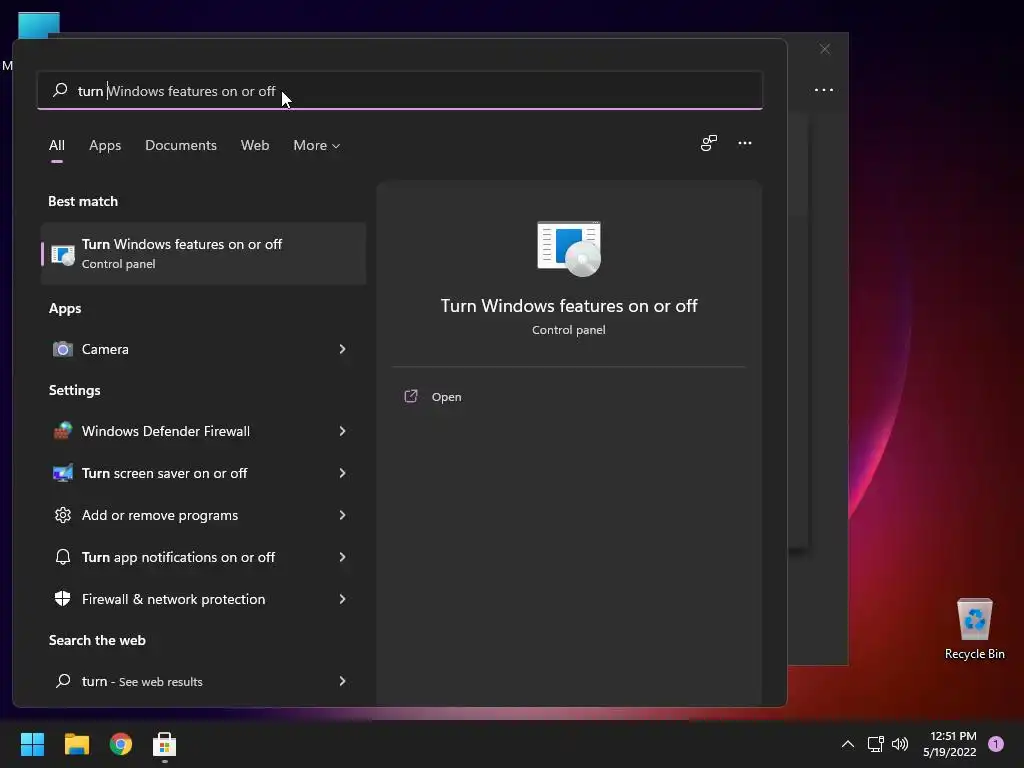Switch to the Documents search tab

[x=181, y=145]
